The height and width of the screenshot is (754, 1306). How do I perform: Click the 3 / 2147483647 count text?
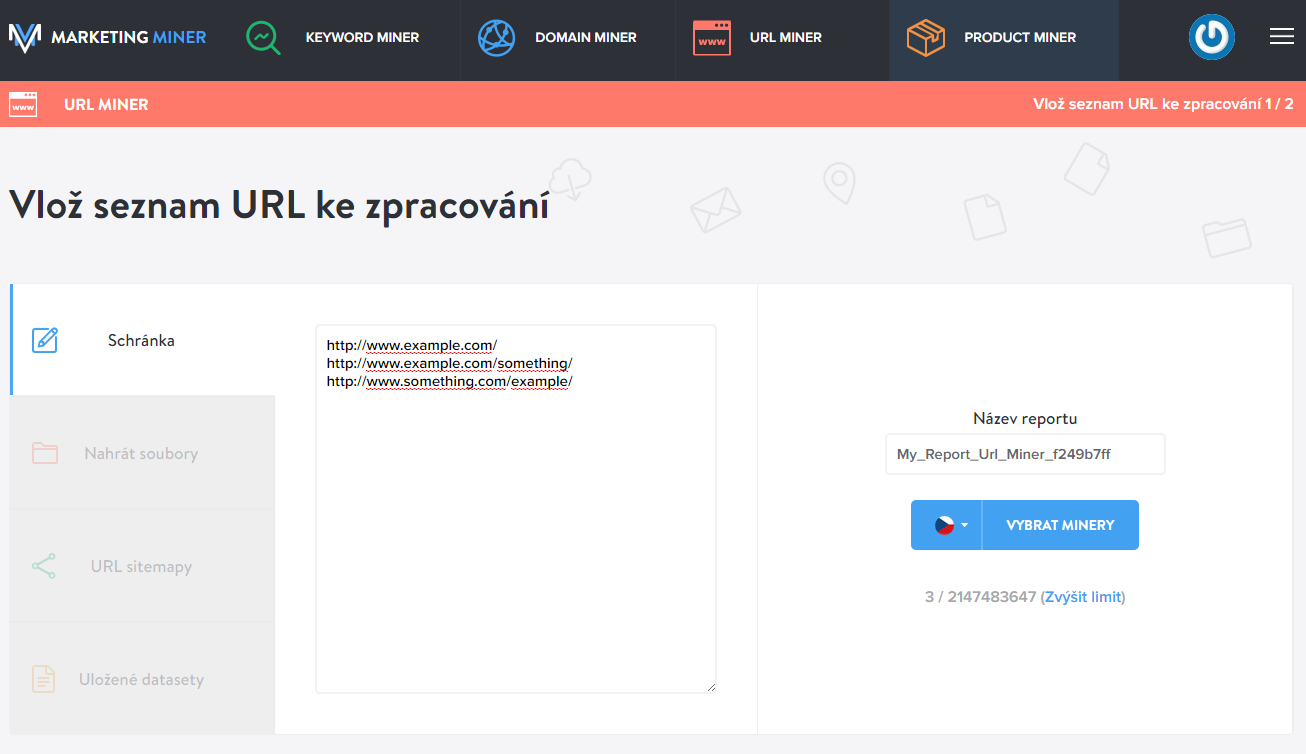(x=980, y=597)
